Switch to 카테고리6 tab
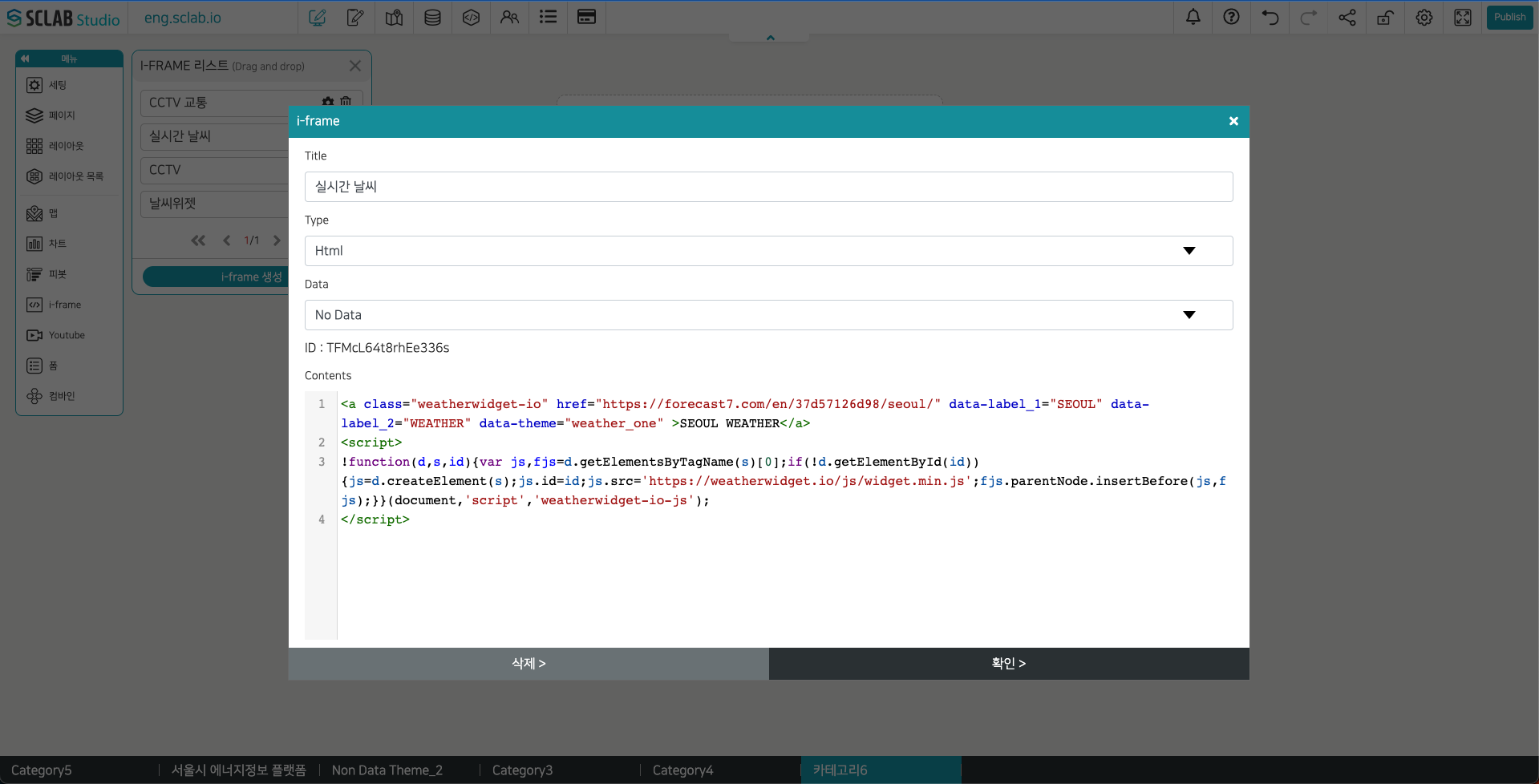Viewport: 1539px width, 784px height. (x=881, y=770)
